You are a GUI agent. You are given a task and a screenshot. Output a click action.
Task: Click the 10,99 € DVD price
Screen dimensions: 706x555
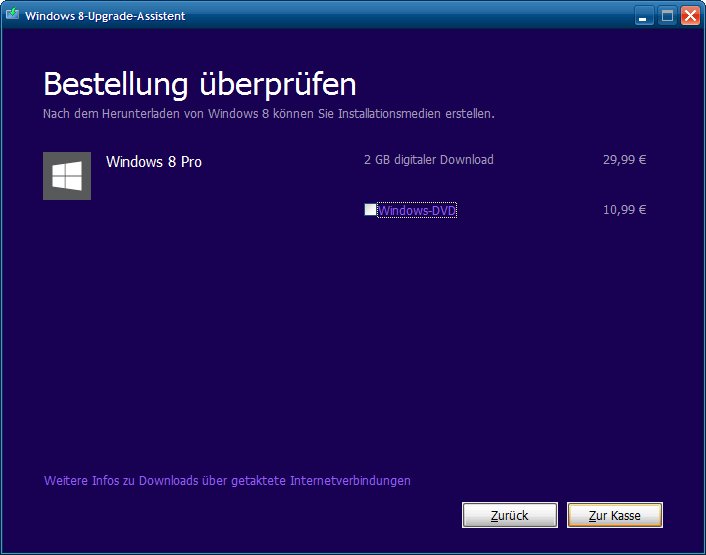click(625, 210)
